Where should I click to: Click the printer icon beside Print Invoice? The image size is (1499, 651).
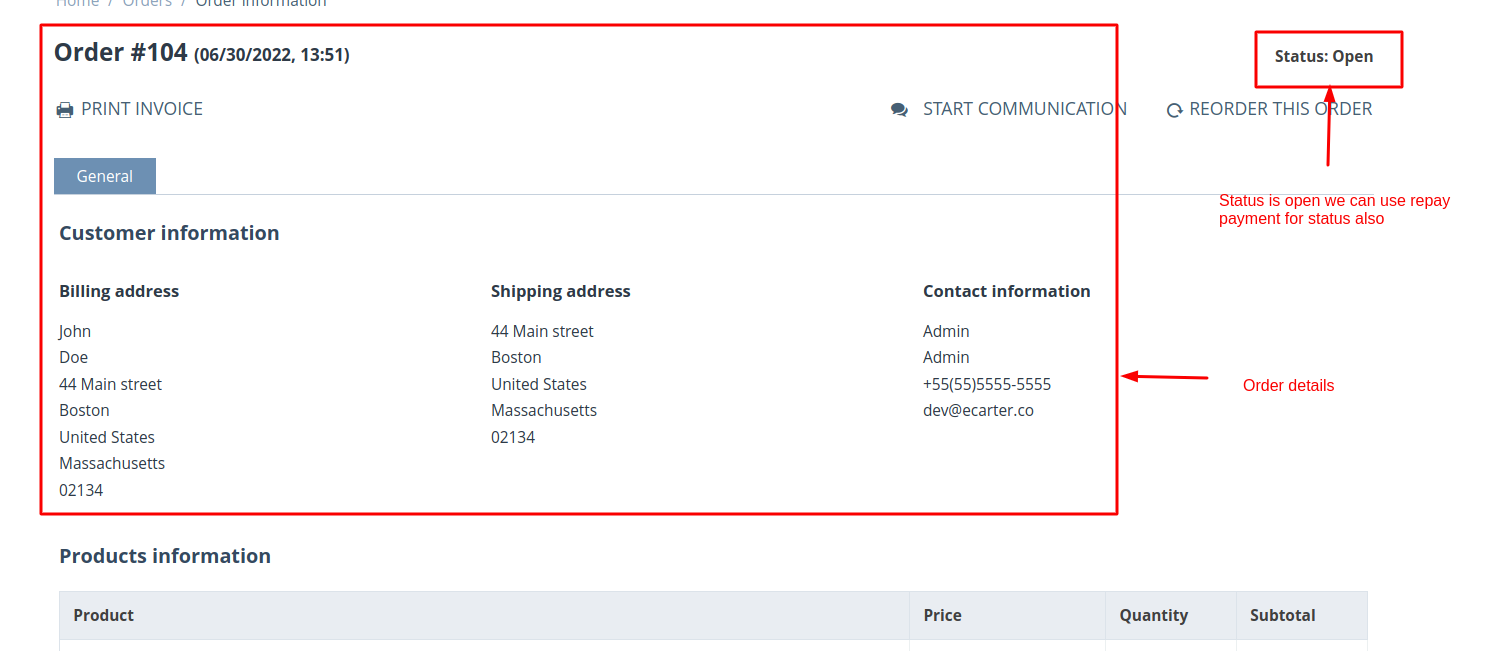(65, 110)
